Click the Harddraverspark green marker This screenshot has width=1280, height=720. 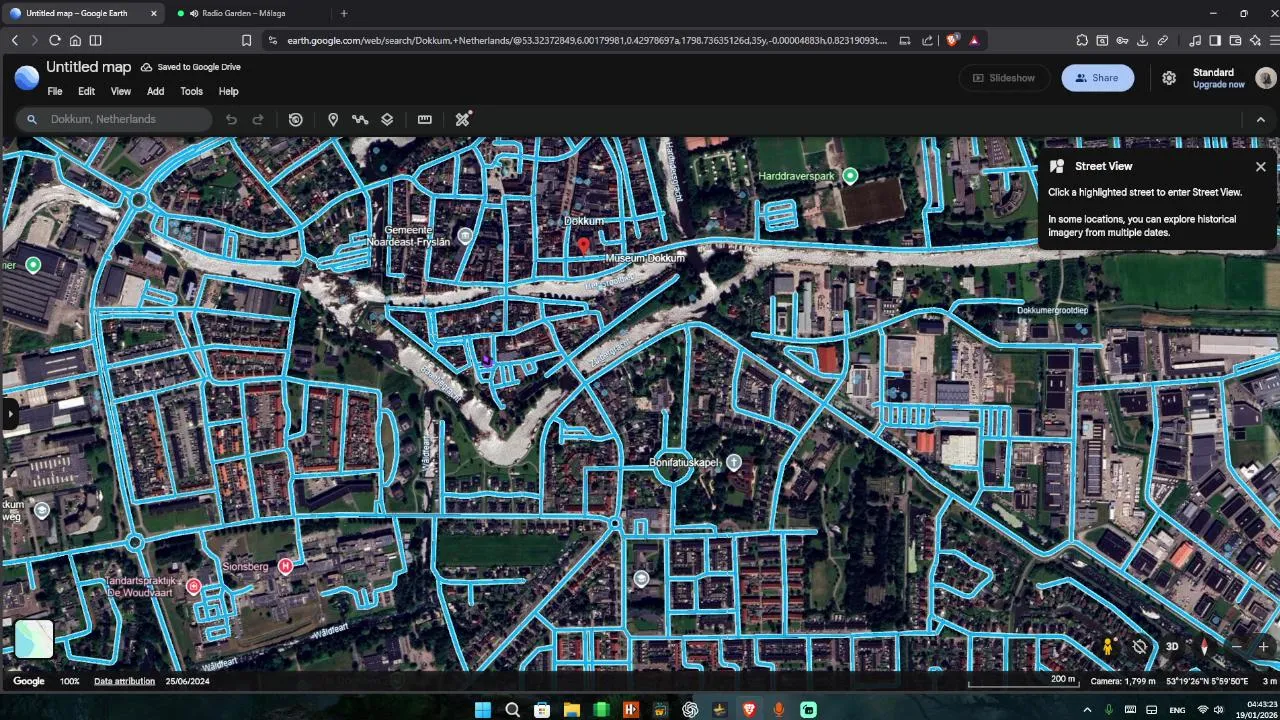pyautogui.click(x=850, y=176)
